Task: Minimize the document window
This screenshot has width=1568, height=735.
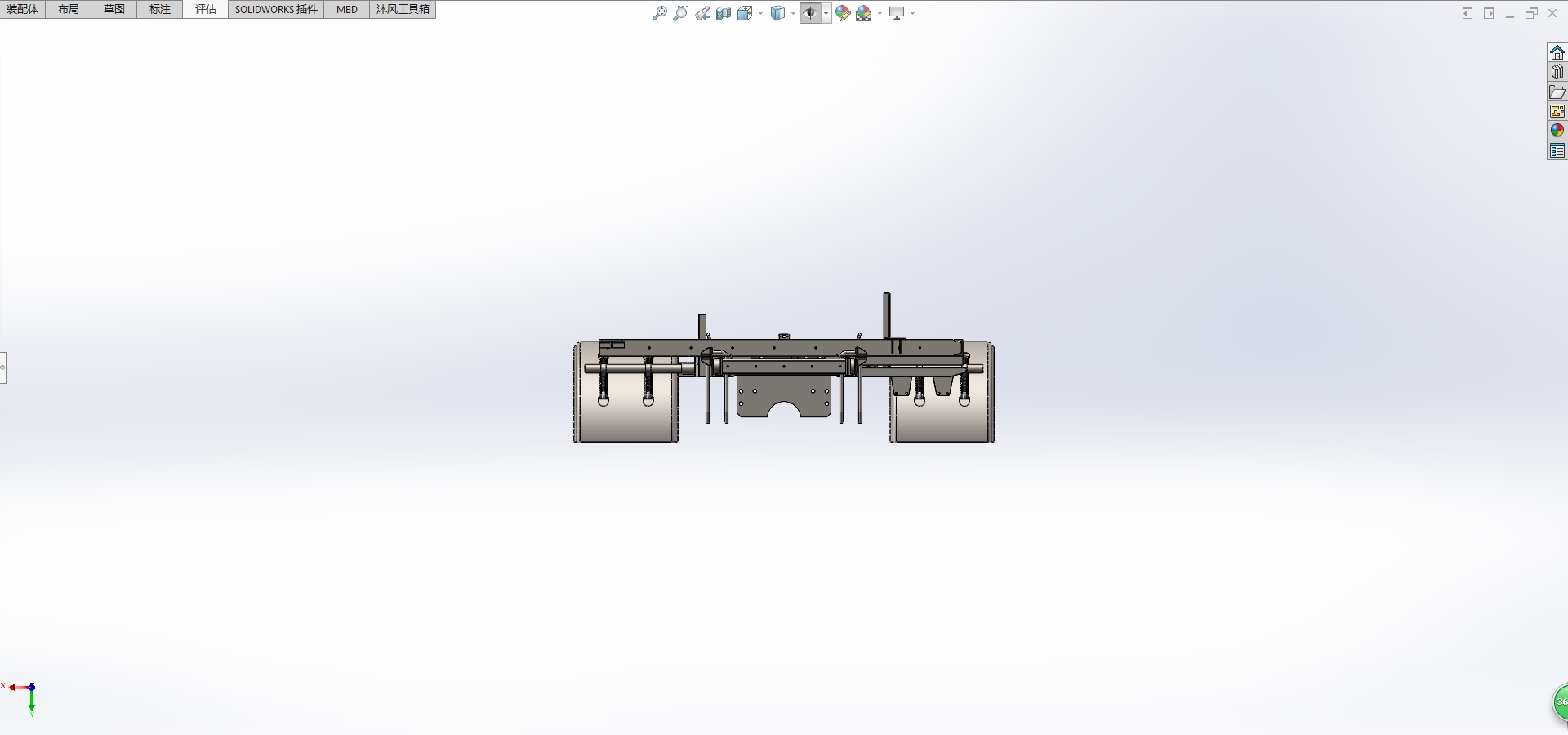Action: 1510,14
